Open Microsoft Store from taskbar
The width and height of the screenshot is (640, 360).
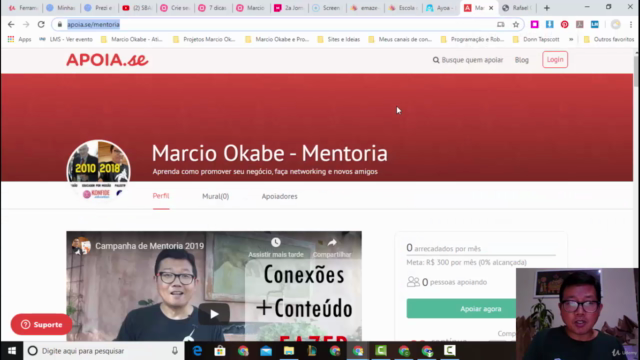click(x=220, y=351)
